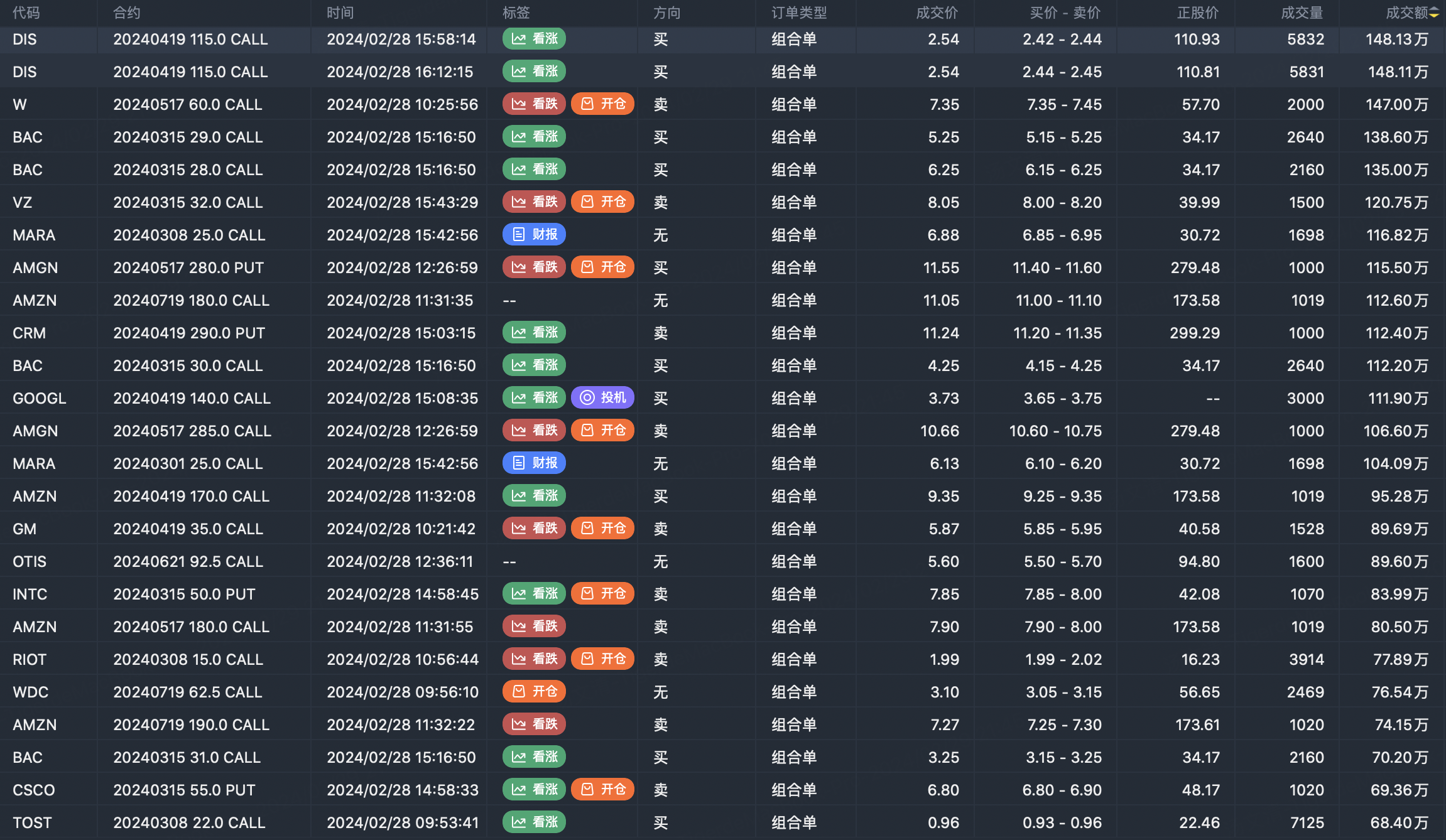Sort by the 成交量 column header
The image size is (1446, 840).
[x=1302, y=13]
